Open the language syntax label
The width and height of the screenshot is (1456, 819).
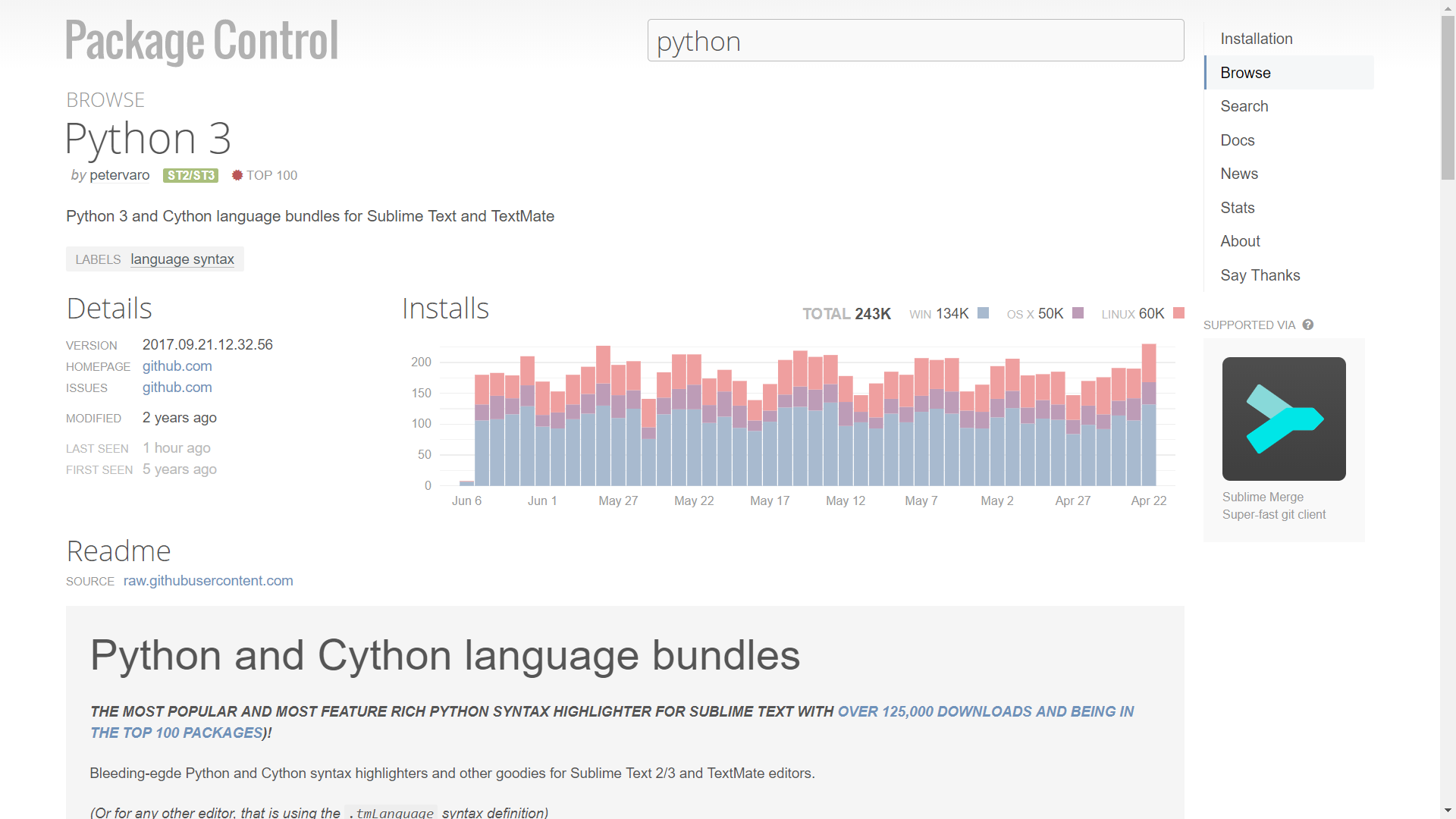pos(182,259)
